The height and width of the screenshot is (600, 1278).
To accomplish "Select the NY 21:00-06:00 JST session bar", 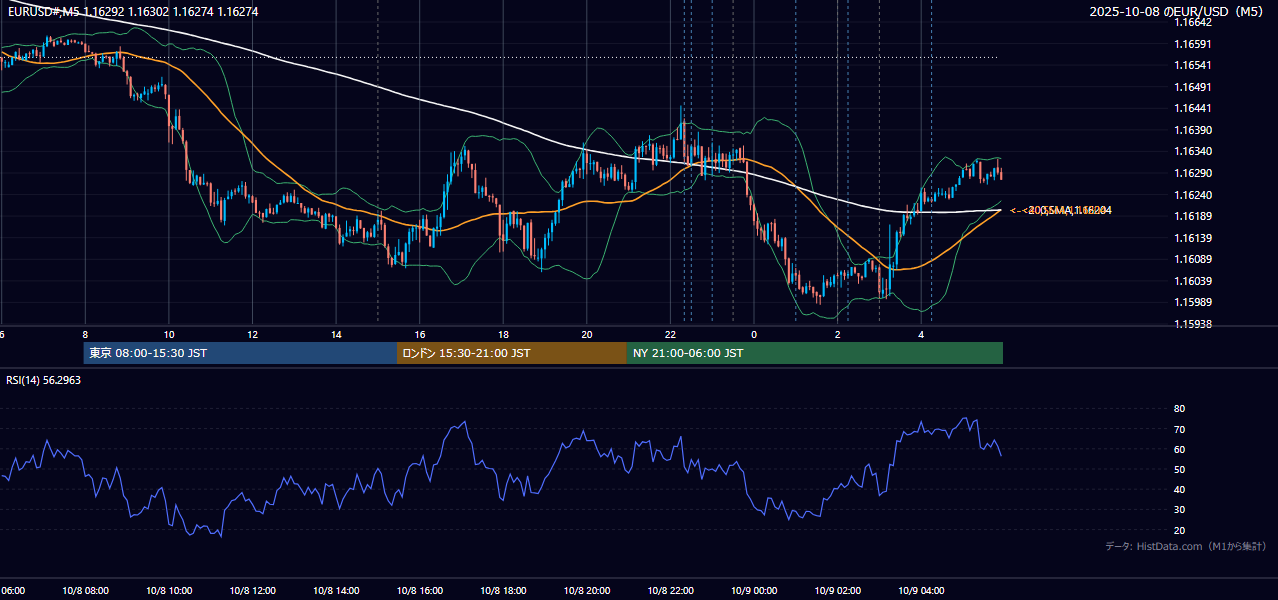I will pos(815,353).
